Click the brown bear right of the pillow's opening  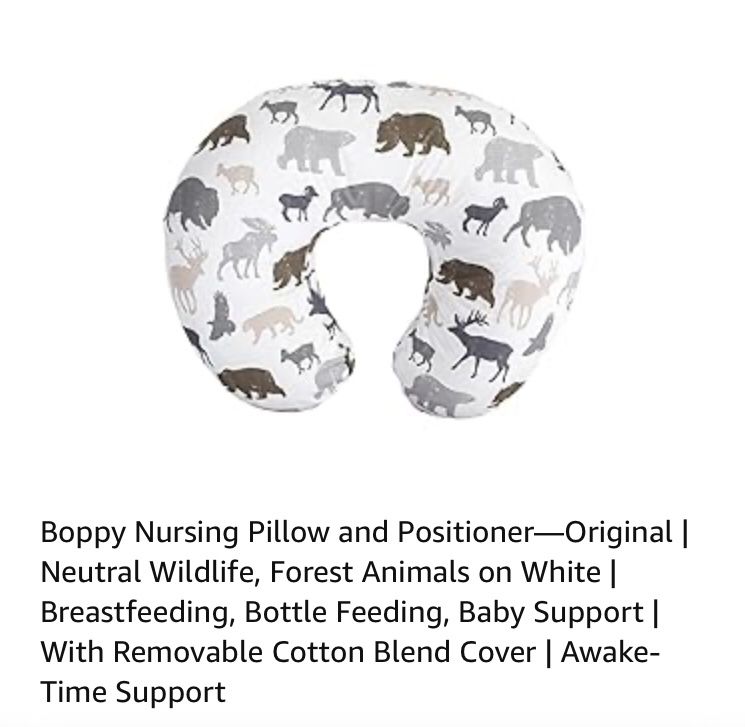pyautogui.click(x=466, y=282)
